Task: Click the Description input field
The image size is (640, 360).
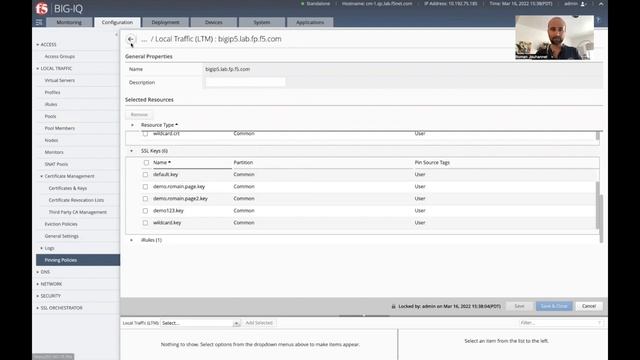Action: [x=245, y=82]
